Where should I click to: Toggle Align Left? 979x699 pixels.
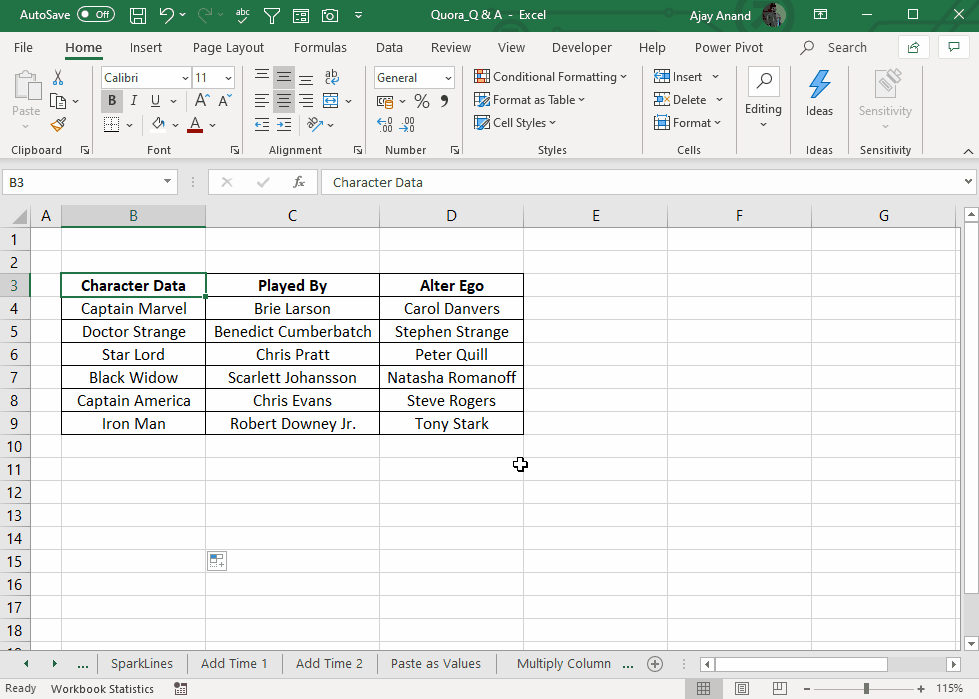click(262, 100)
